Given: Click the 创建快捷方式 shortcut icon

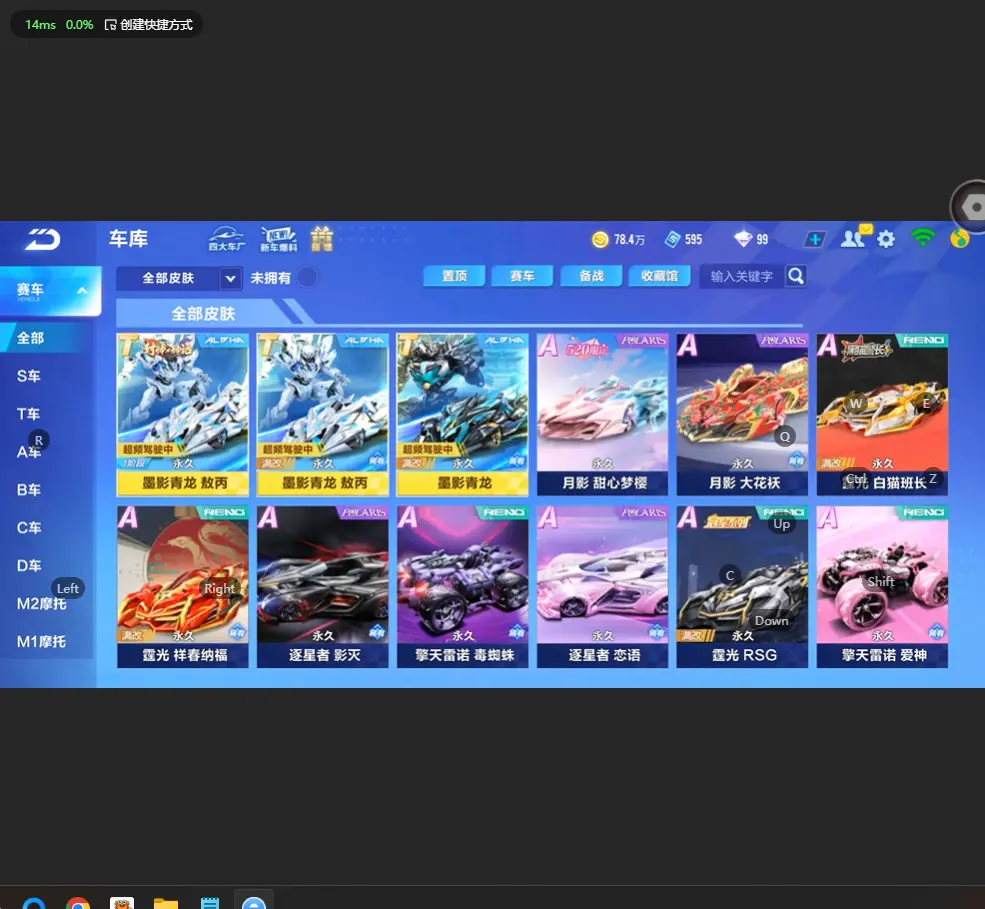Looking at the screenshot, I should (x=111, y=24).
